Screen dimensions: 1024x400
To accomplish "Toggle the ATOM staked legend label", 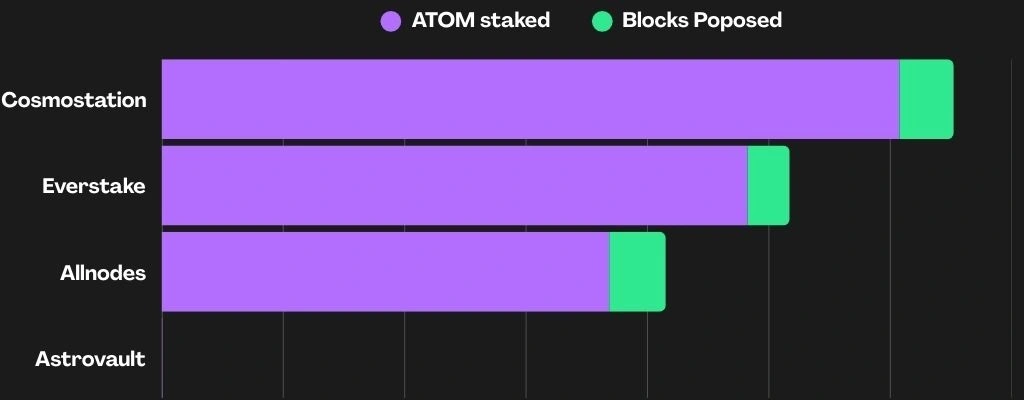I will (x=480, y=21).
